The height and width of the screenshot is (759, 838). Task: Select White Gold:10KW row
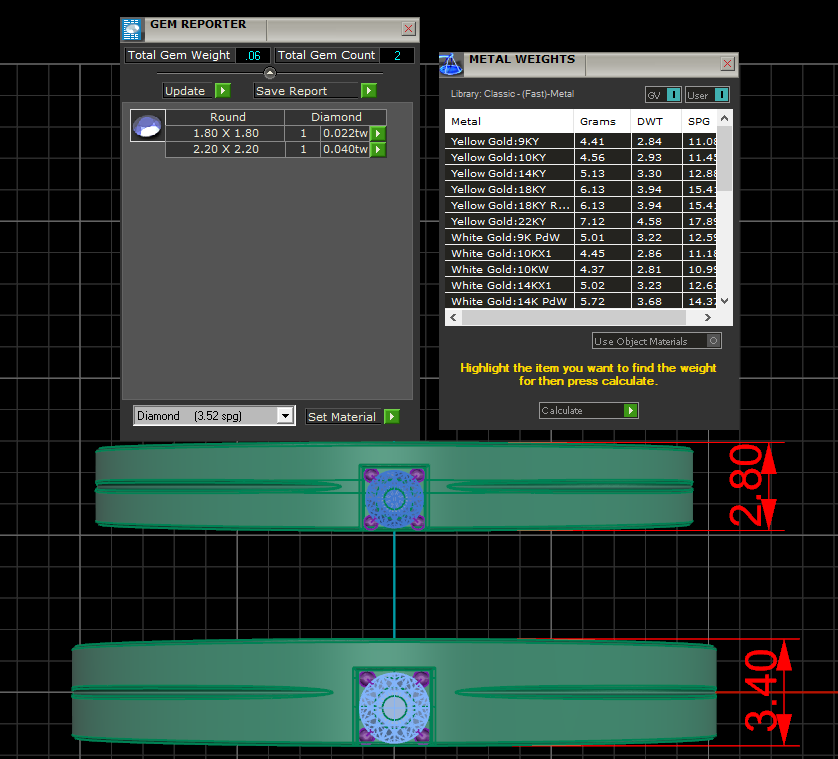(x=508, y=269)
